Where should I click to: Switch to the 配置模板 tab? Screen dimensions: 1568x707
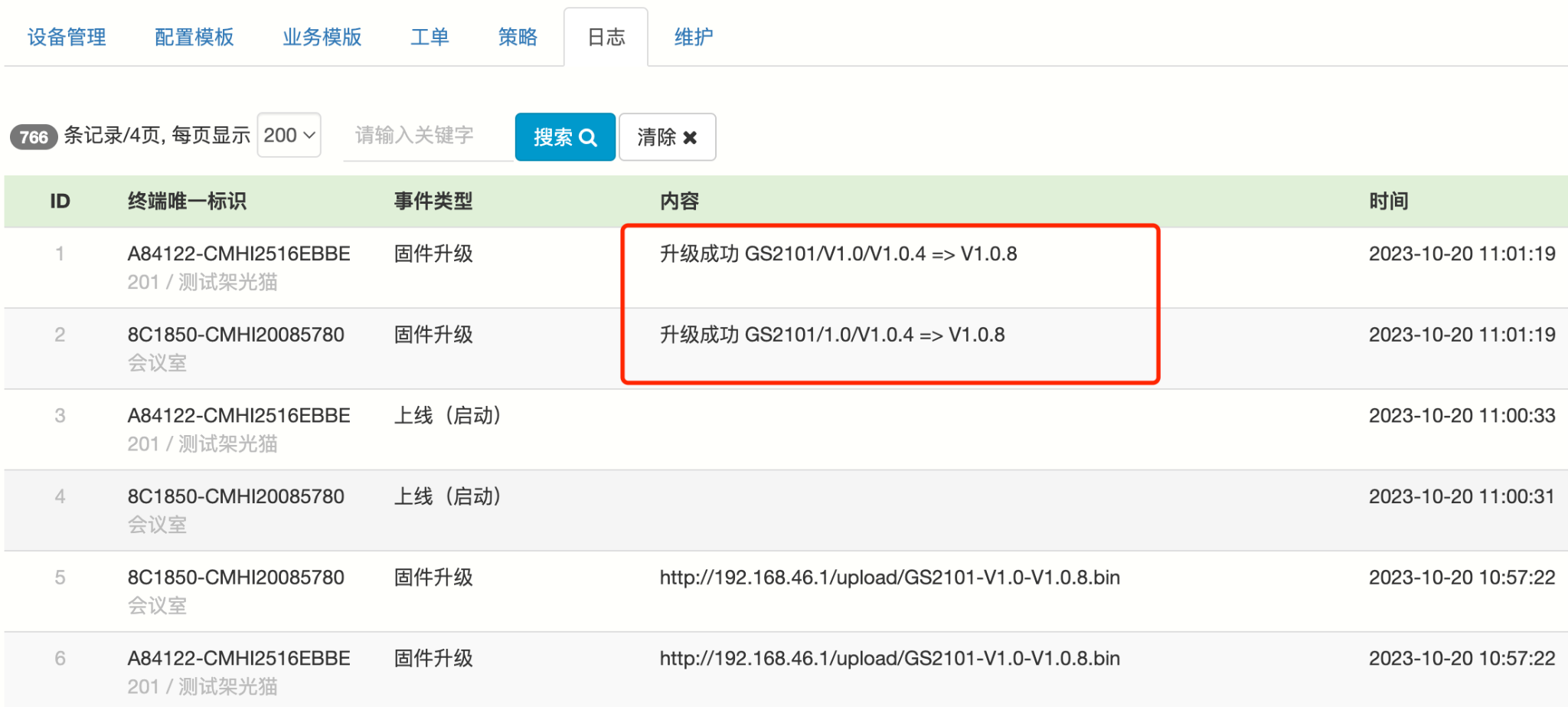(x=194, y=37)
